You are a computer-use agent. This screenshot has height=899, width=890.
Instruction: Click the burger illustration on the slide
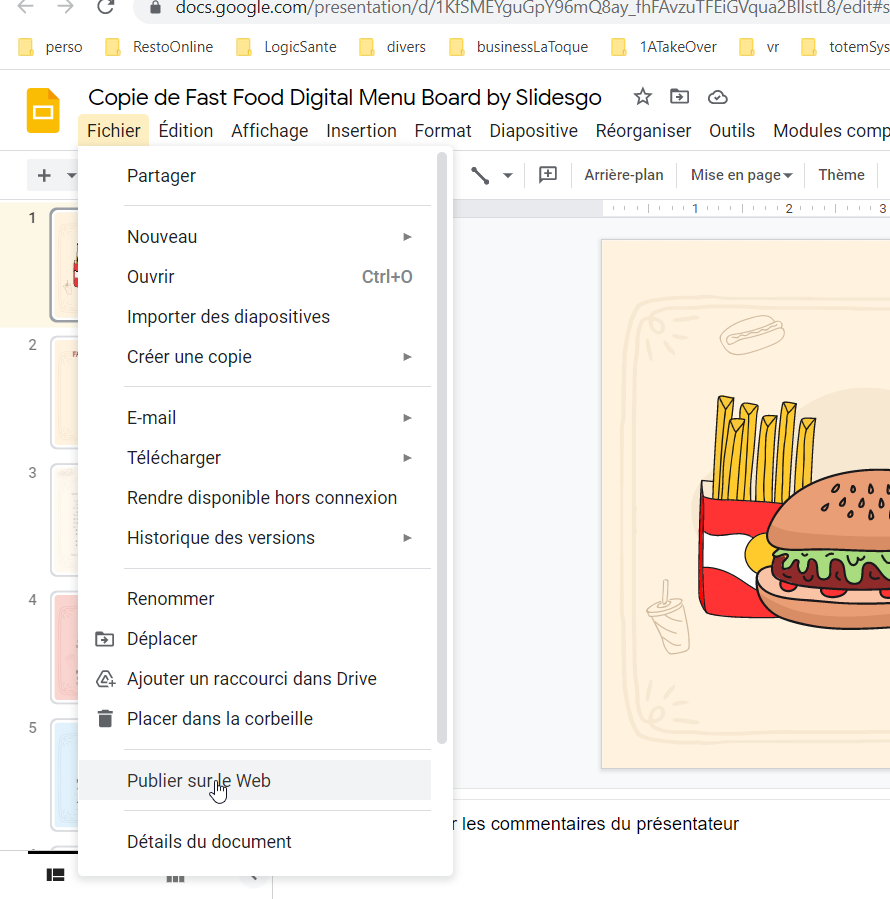(x=825, y=549)
